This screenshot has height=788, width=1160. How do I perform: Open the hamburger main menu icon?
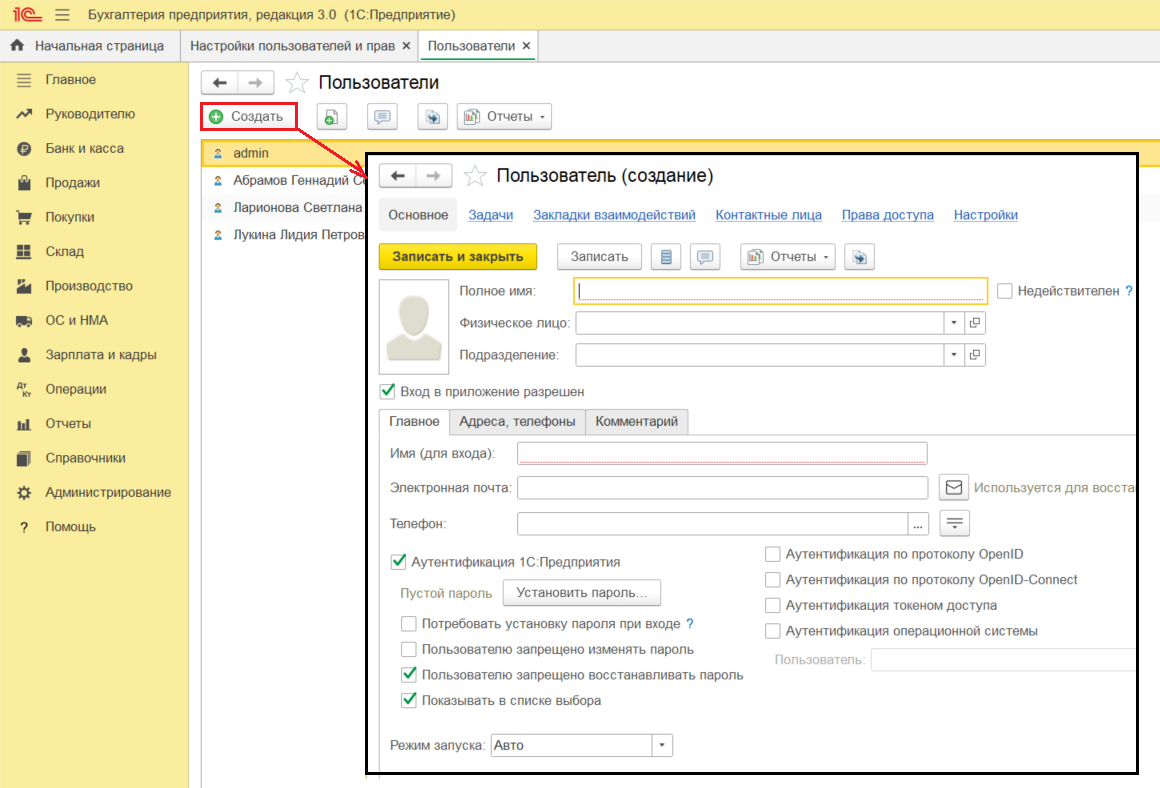[62, 15]
